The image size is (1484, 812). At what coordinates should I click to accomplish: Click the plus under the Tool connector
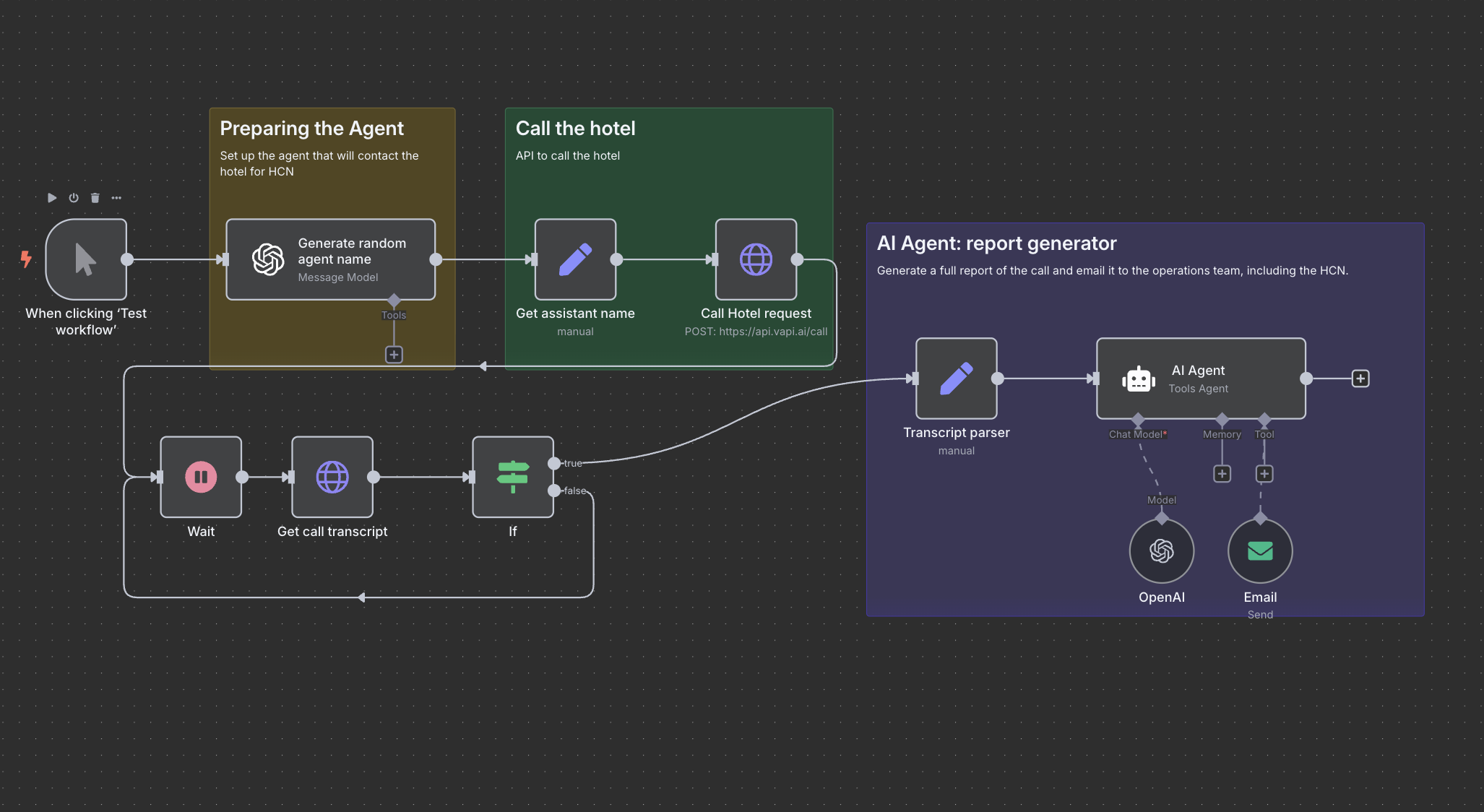[x=1264, y=473]
